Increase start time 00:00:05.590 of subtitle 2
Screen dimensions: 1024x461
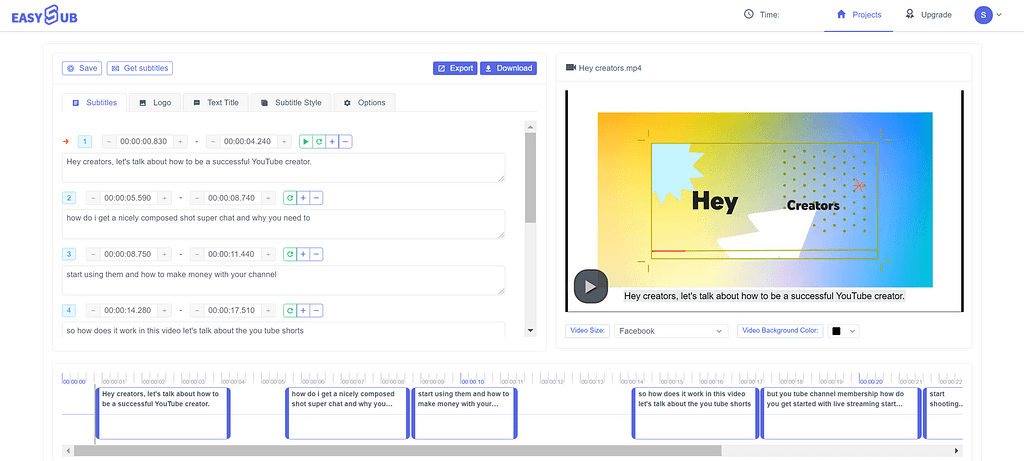pyautogui.click(x=164, y=198)
